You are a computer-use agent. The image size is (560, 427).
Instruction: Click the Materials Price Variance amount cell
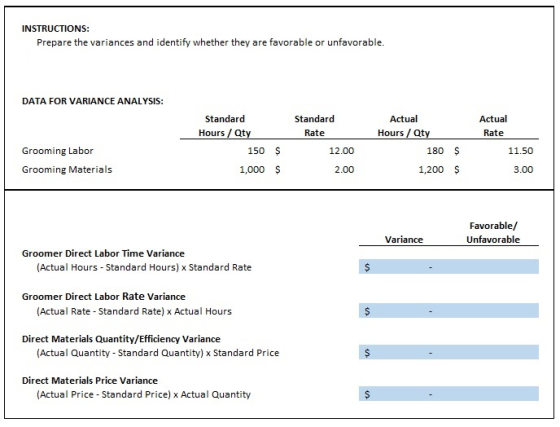(x=404, y=393)
